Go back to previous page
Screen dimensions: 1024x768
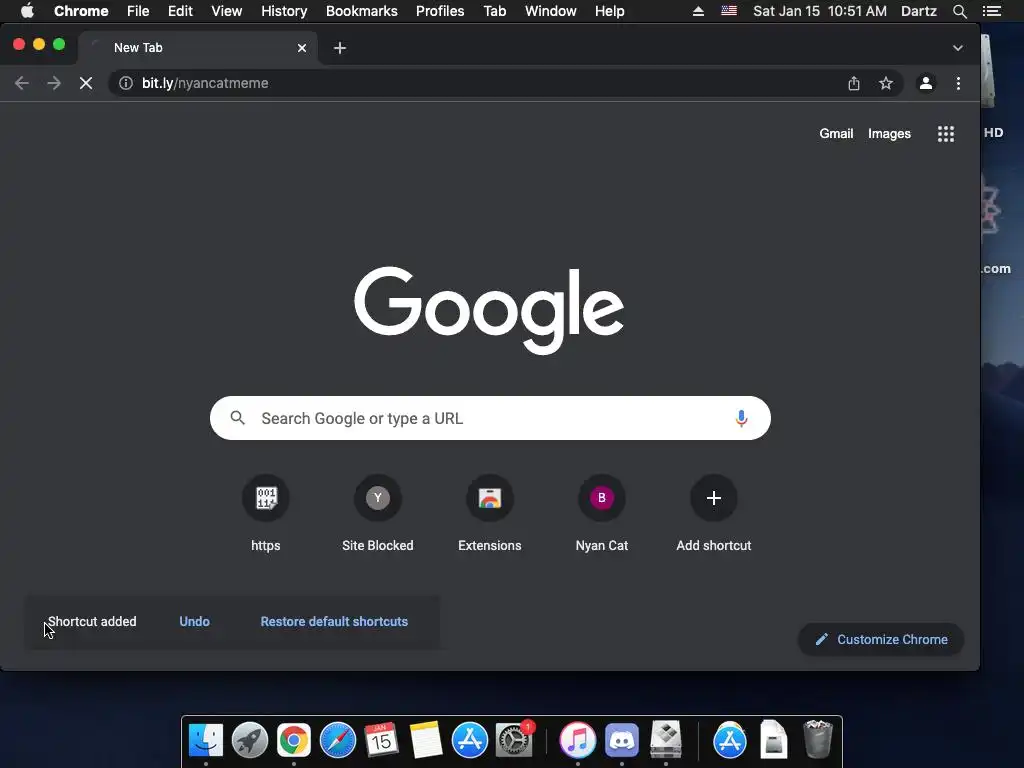22,83
